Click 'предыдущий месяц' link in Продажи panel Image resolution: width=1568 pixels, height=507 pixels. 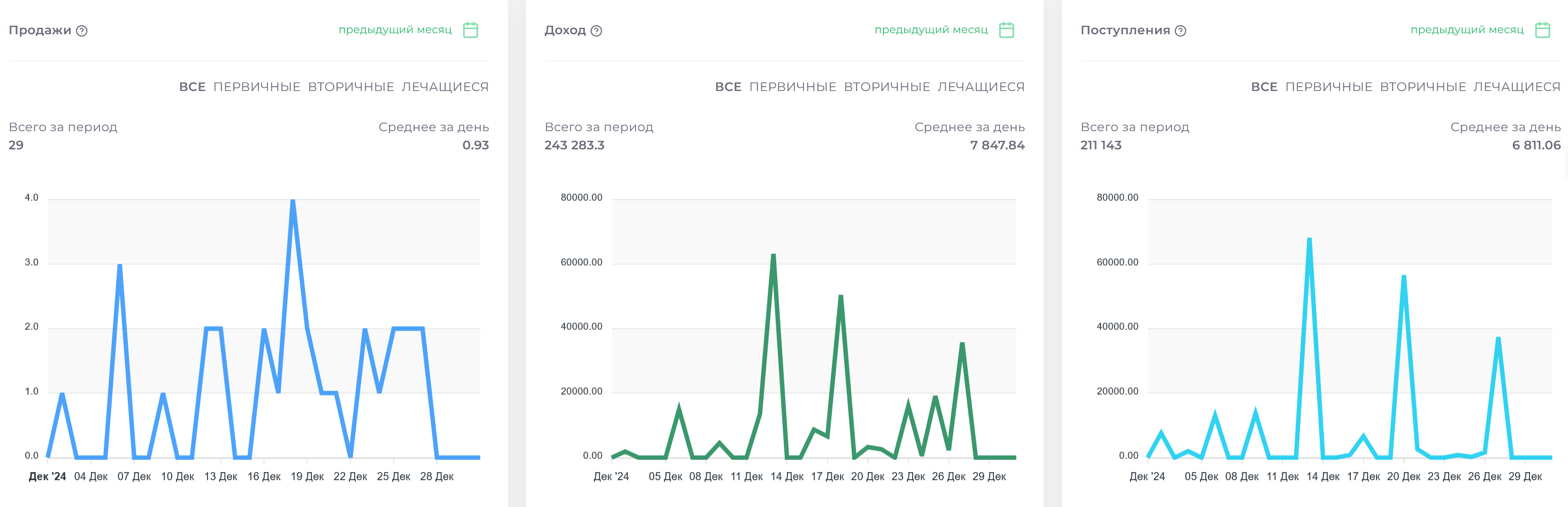tap(395, 30)
